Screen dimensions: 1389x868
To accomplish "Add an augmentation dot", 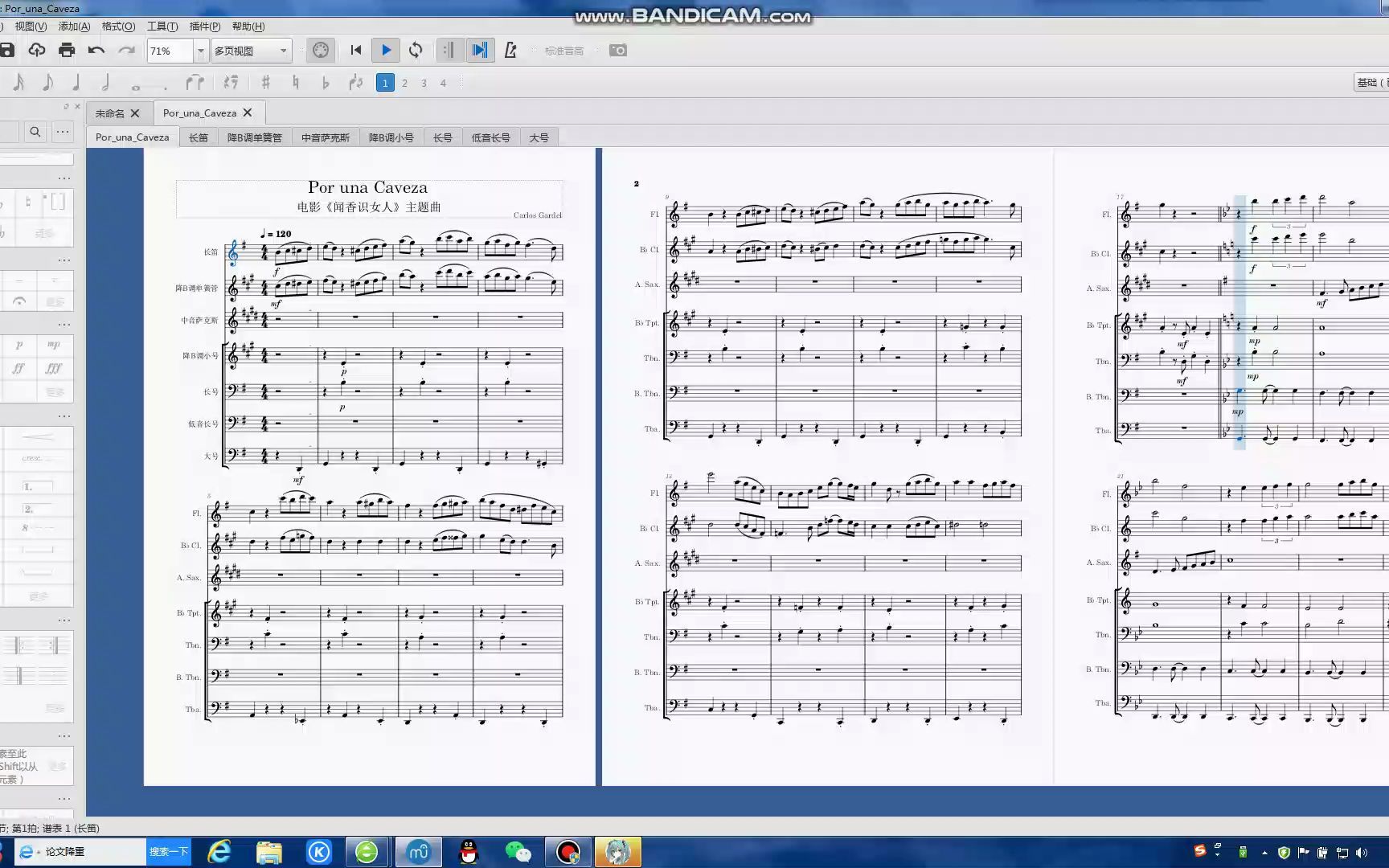I will pyautogui.click(x=166, y=86).
